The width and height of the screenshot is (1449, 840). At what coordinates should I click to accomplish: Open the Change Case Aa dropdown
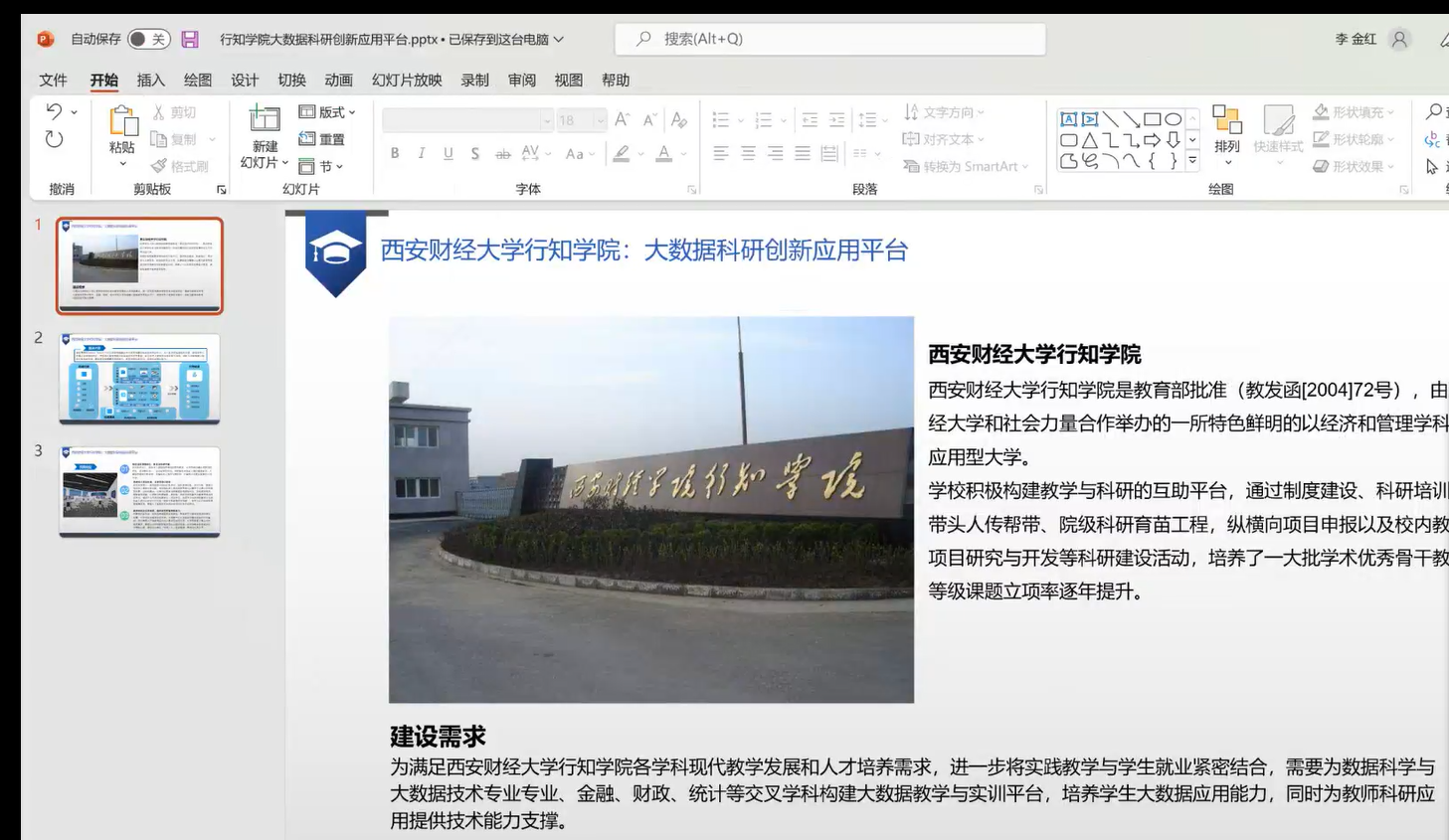click(x=579, y=153)
